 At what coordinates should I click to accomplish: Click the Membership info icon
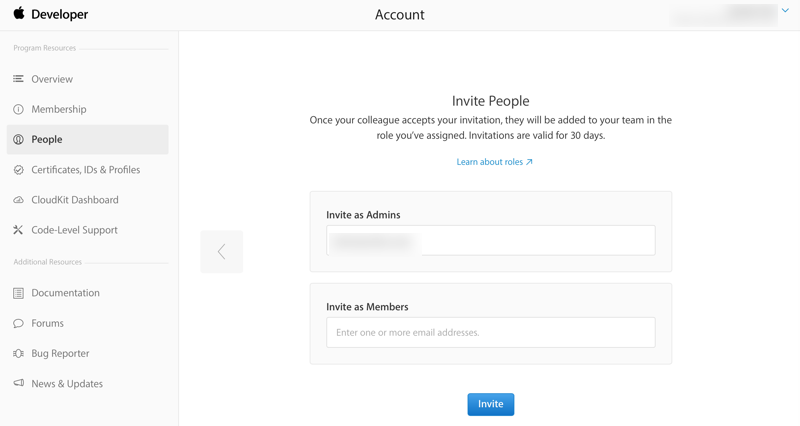(18, 109)
